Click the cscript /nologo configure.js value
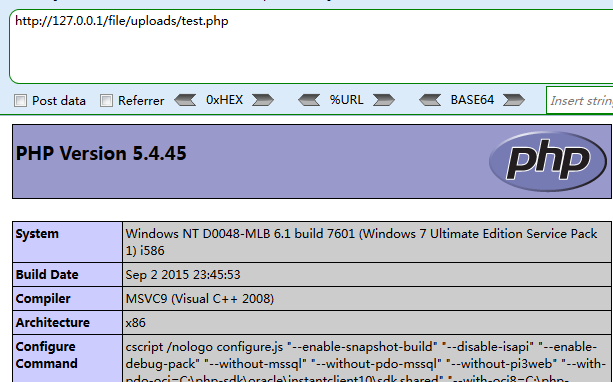The image size is (613, 382). point(366,361)
